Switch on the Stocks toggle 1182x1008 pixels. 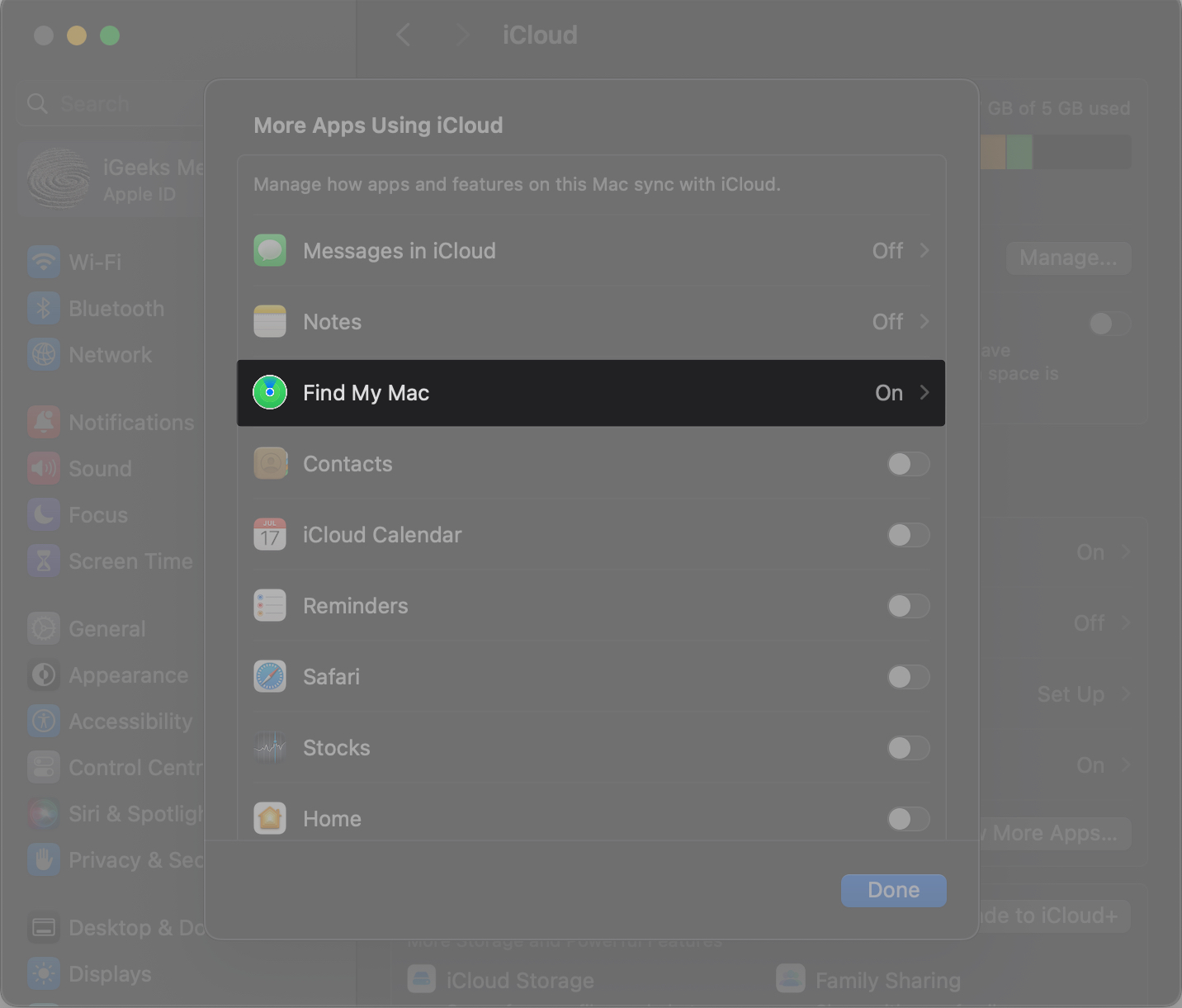click(x=909, y=748)
